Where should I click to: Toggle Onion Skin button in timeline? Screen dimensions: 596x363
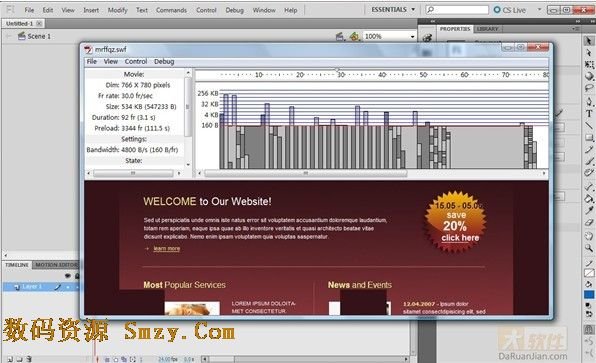[108, 359]
